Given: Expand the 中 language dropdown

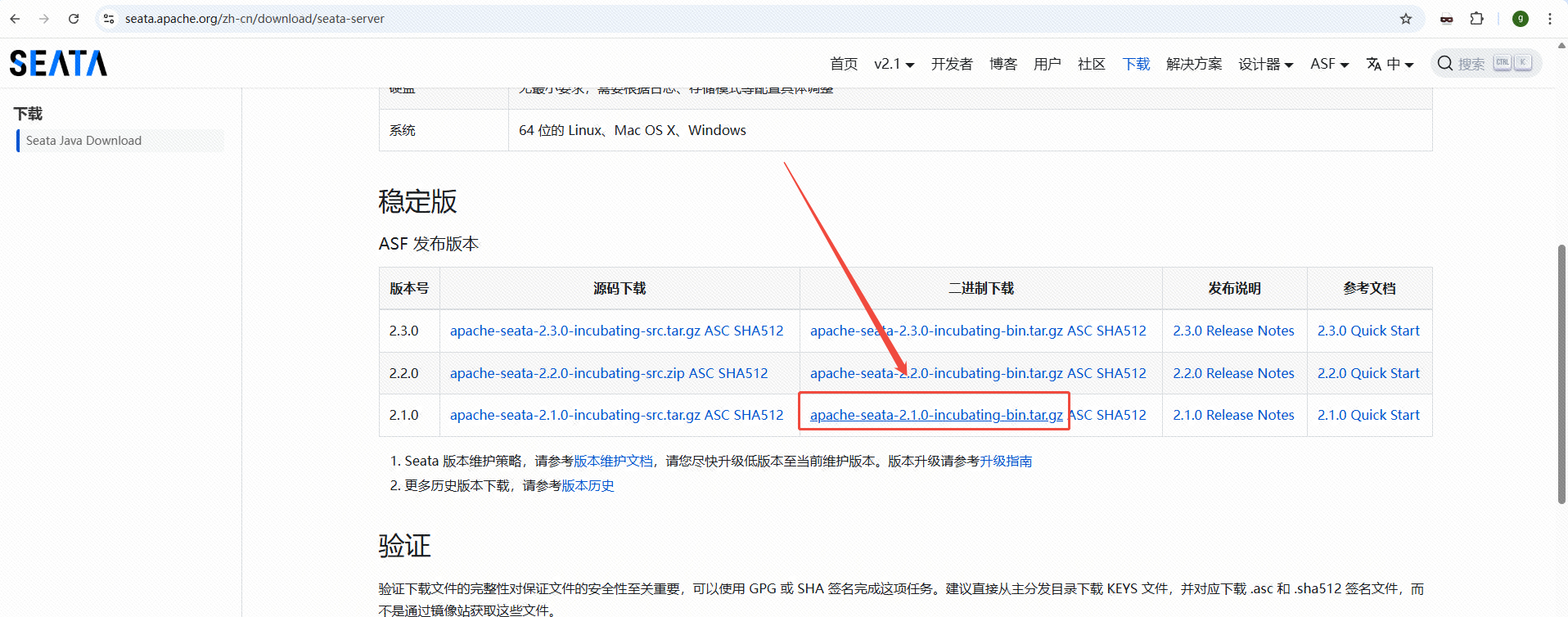Looking at the screenshot, I should coord(1400,64).
